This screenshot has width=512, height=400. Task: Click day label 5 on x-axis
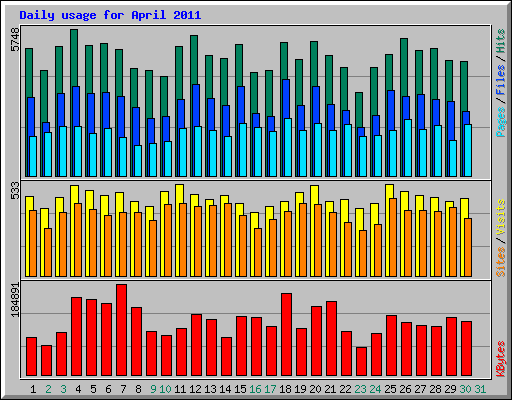[93, 389]
